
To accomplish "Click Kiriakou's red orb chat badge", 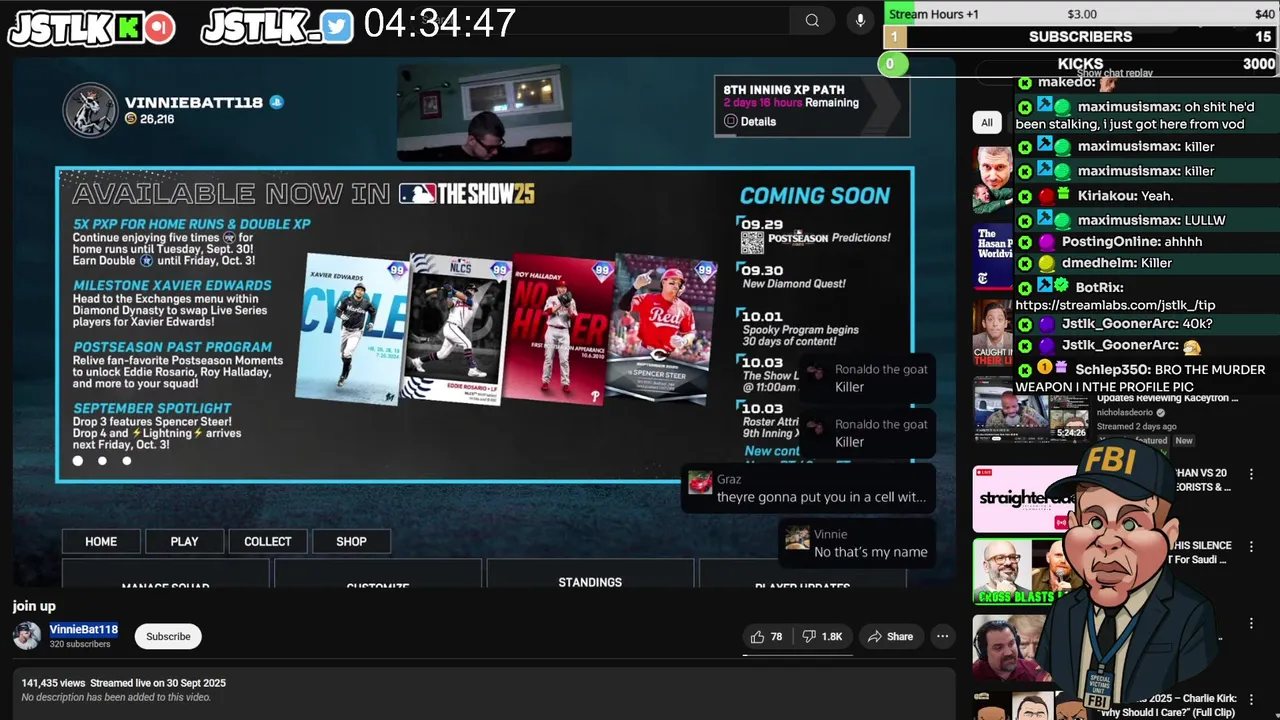I will tap(1046, 196).
